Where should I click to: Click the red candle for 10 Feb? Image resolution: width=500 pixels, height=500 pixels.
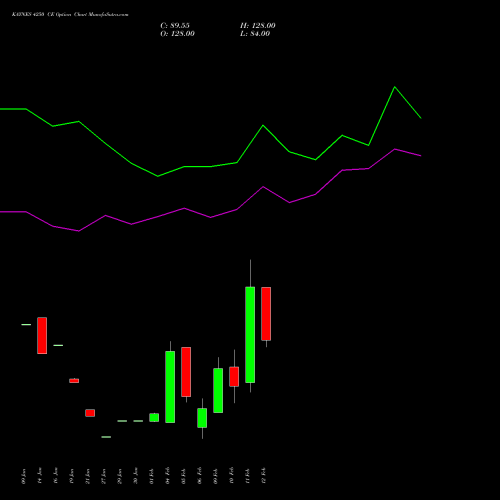tap(234, 377)
